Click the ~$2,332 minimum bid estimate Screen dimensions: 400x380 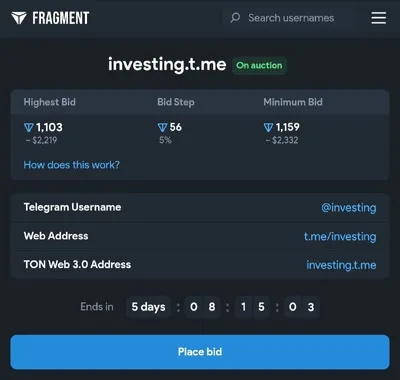pos(282,140)
